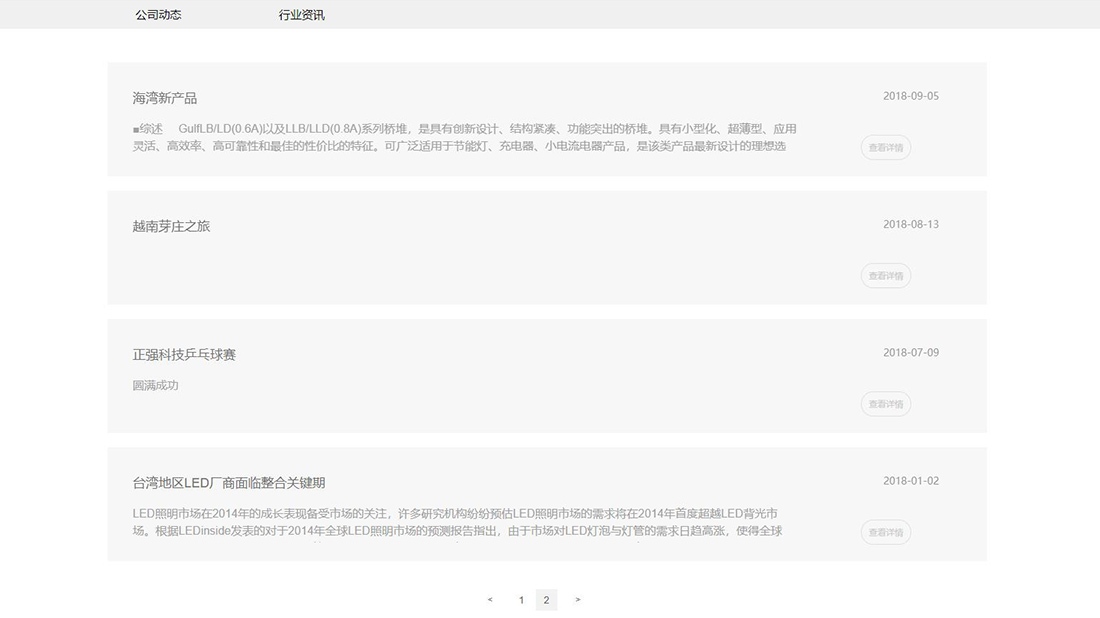Click 查看详情 for the LED industry article

[x=885, y=532]
